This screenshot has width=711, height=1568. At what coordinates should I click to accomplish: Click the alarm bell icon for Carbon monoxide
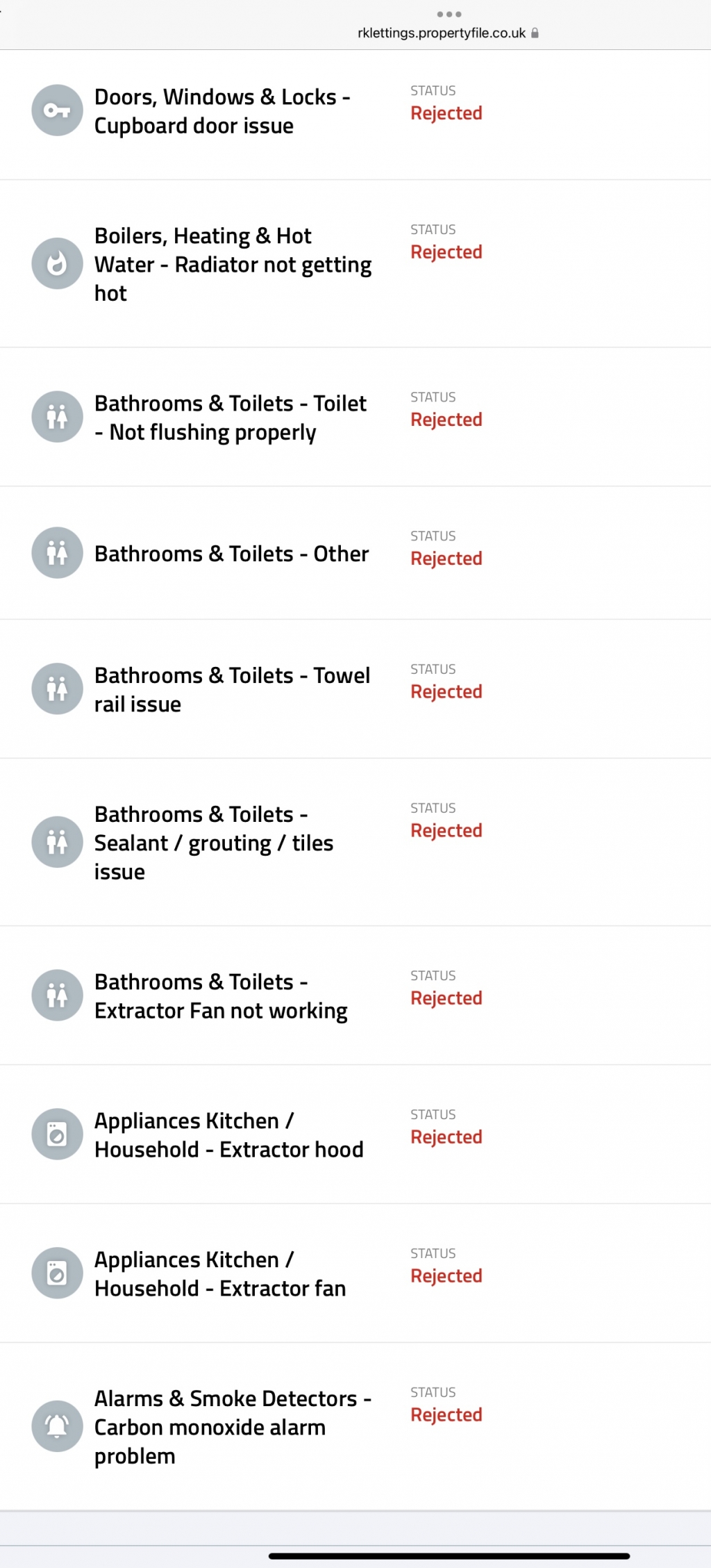point(57,1426)
